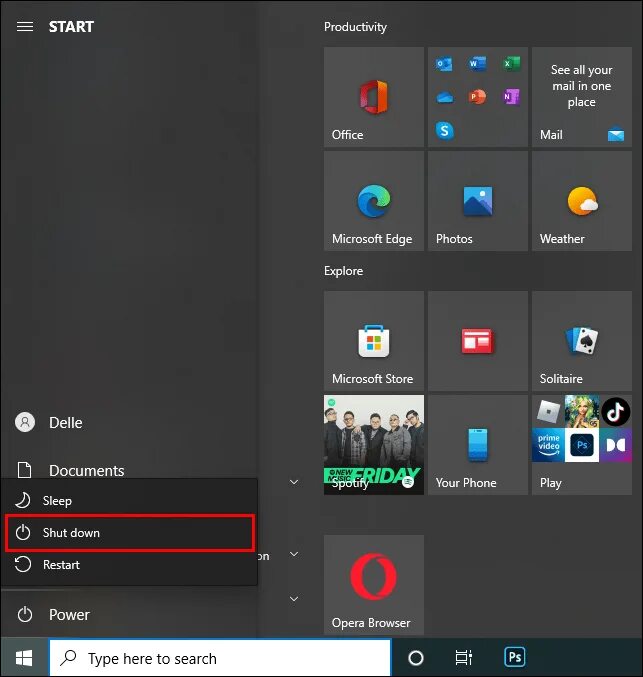Open TikTok in the Play folder
The height and width of the screenshot is (677, 643).
(x=615, y=411)
